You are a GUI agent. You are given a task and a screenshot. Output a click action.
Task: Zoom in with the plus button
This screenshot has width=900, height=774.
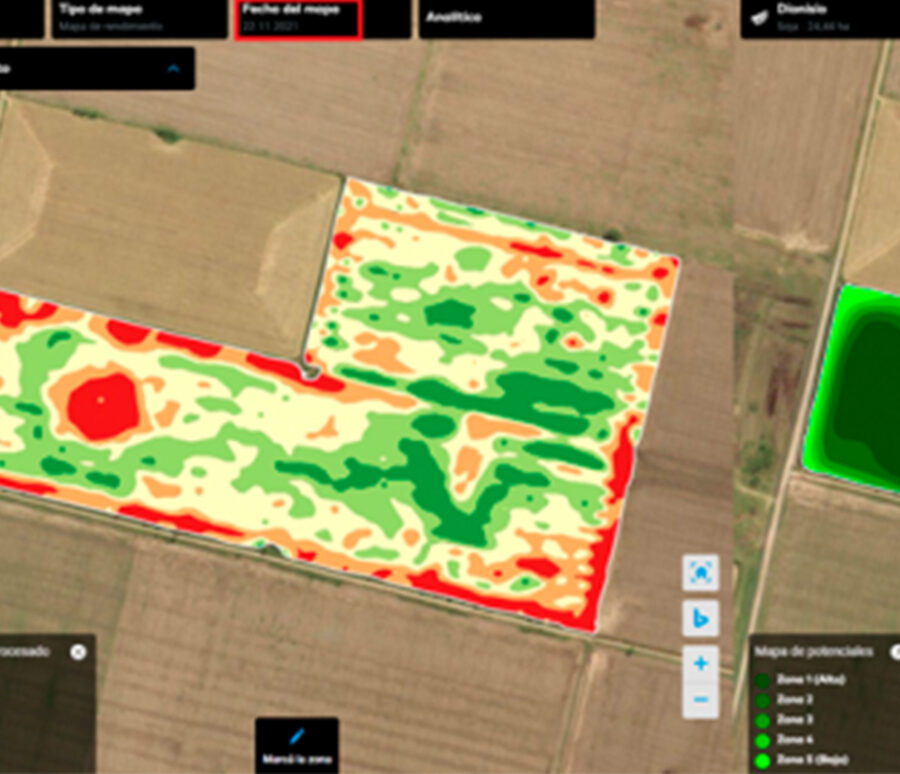tap(701, 663)
